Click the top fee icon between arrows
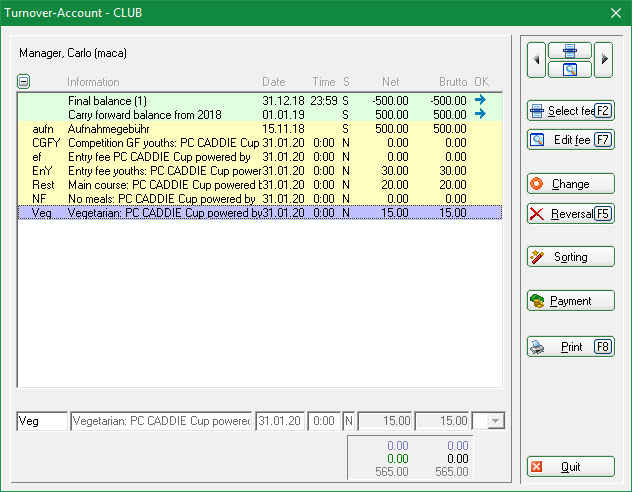The width and height of the screenshot is (632, 492). 570,51
